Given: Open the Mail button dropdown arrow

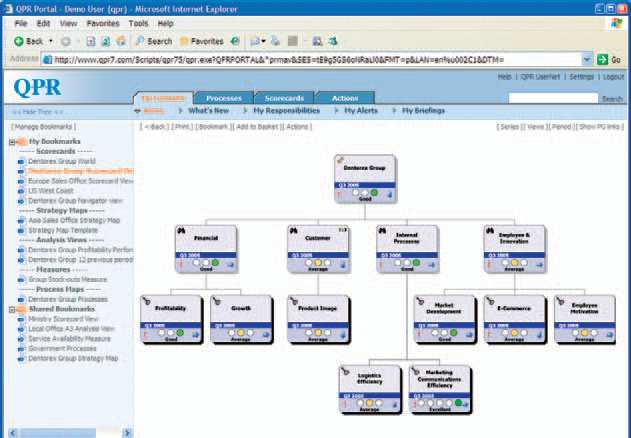Looking at the screenshot, I should tap(264, 41).
